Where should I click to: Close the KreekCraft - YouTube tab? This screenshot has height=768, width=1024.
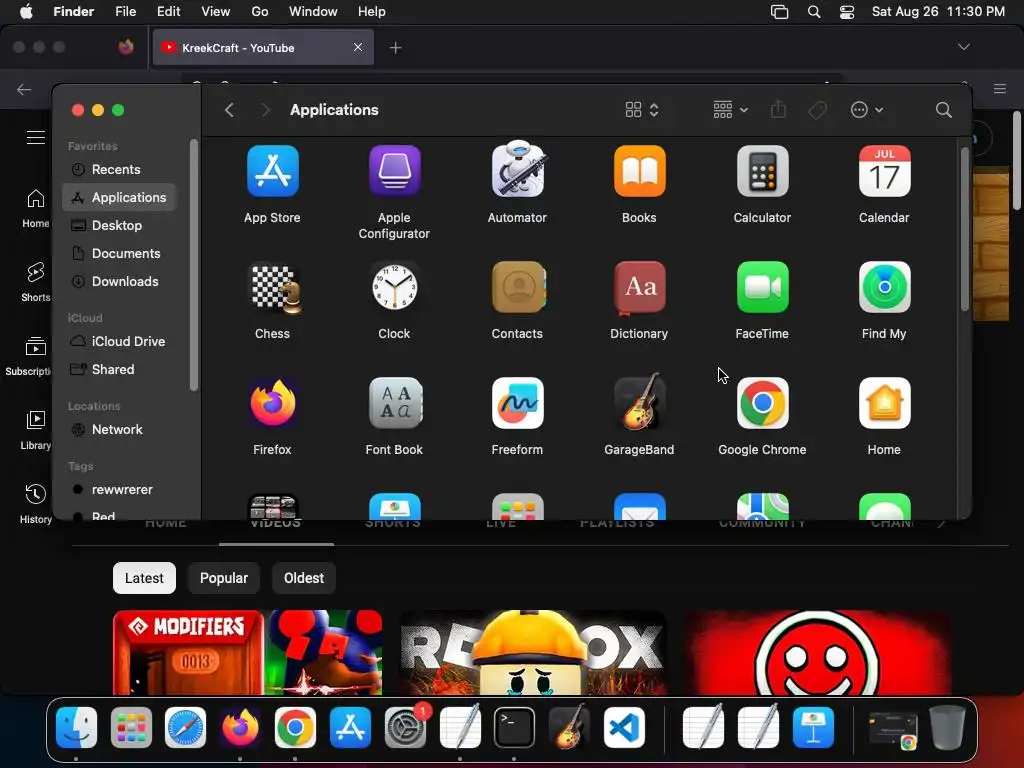pyautogui.click(x=358, y=47)
